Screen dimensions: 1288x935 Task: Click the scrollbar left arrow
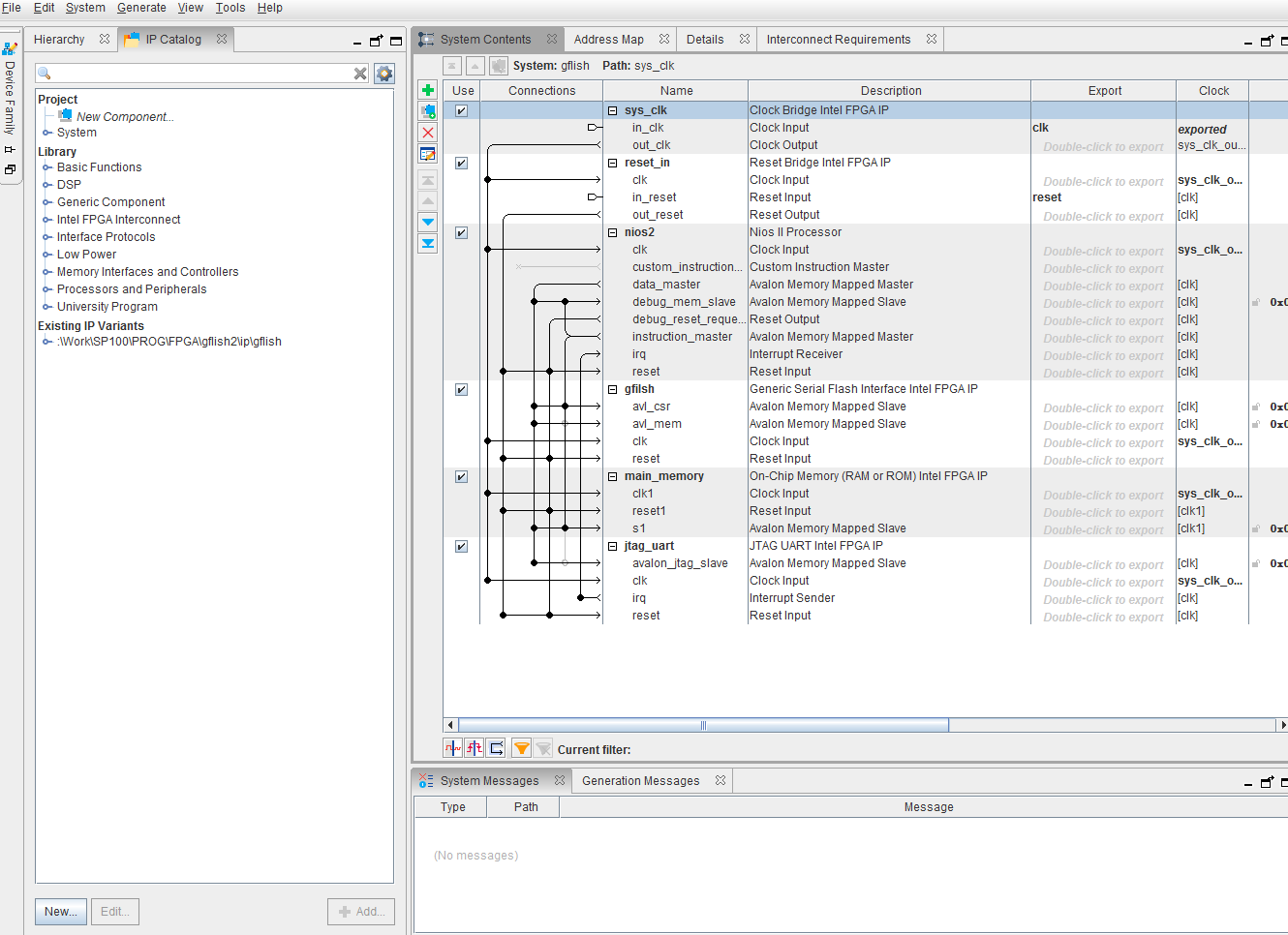(449, 725)
